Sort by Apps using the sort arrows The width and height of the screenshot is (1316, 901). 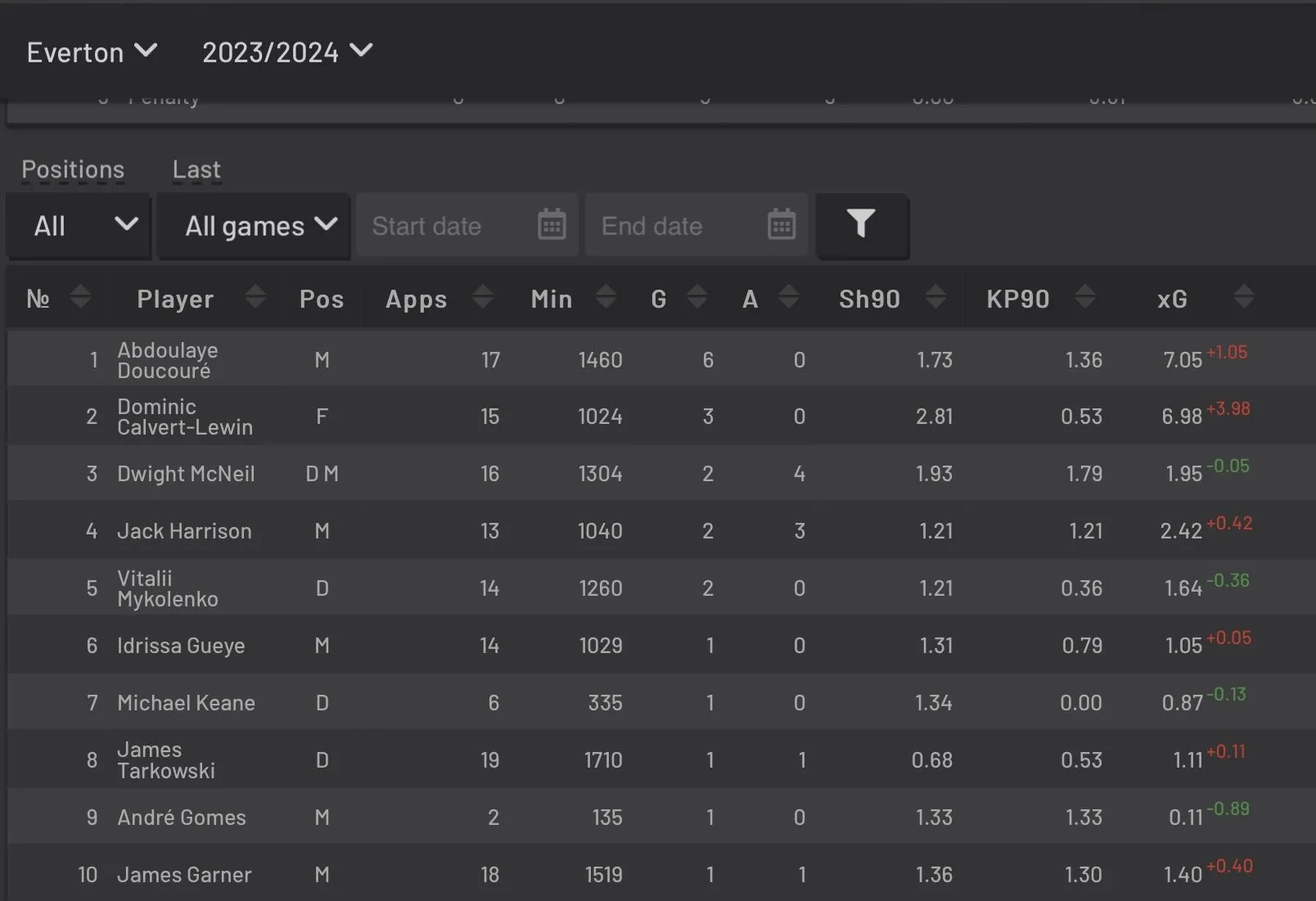point(483,297)
